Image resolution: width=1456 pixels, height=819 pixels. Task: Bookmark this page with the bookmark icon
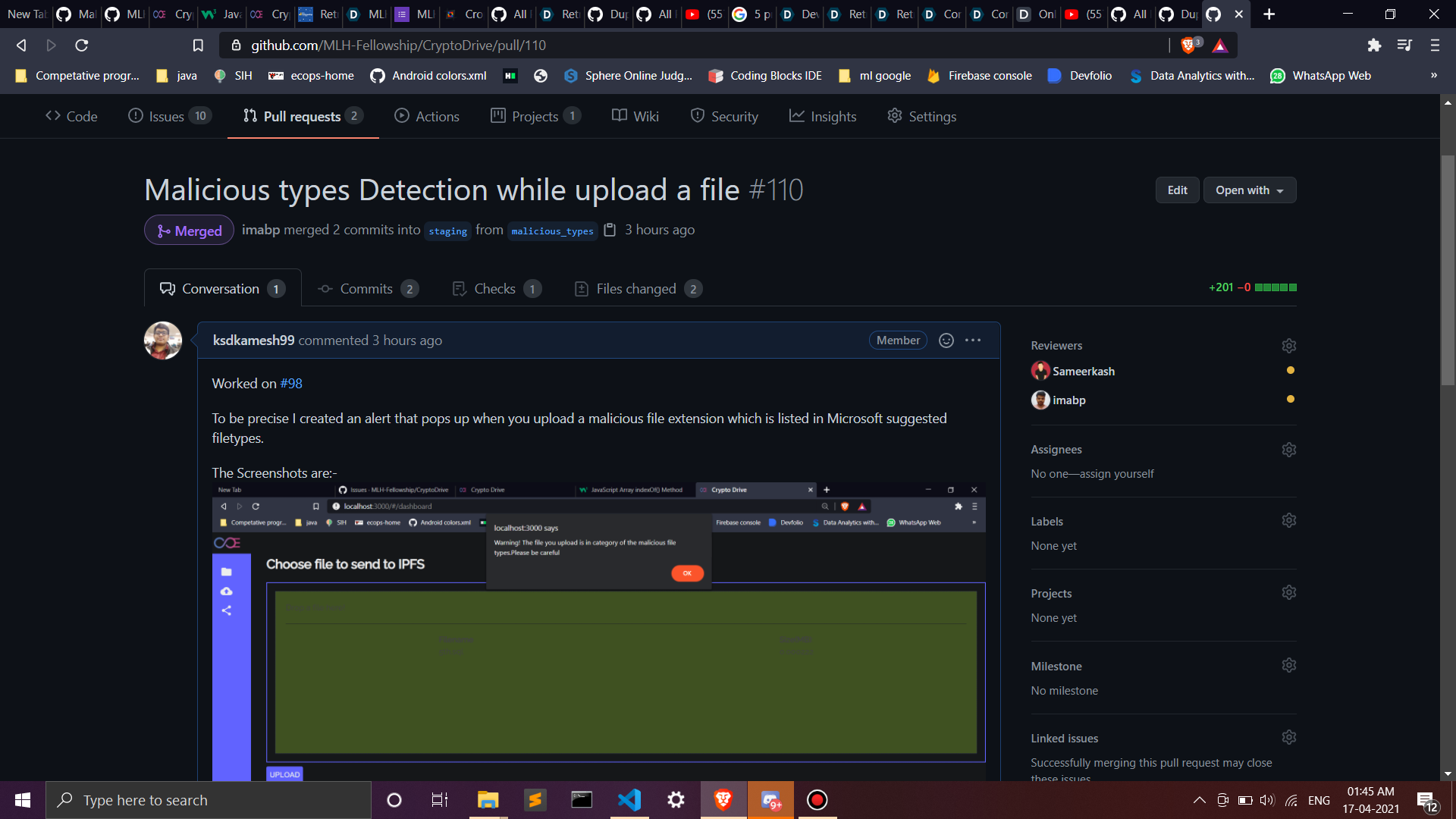(x=198, y=45)
